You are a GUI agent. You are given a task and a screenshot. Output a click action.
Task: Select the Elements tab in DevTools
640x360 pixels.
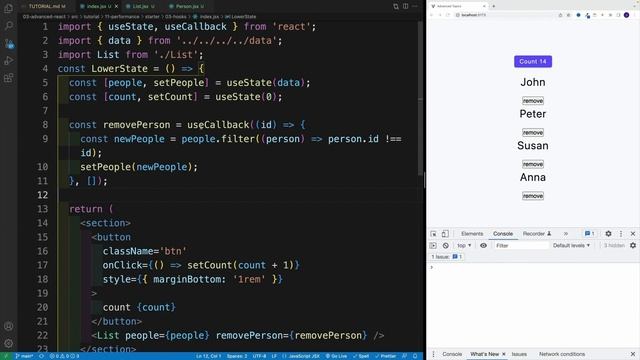472,234
